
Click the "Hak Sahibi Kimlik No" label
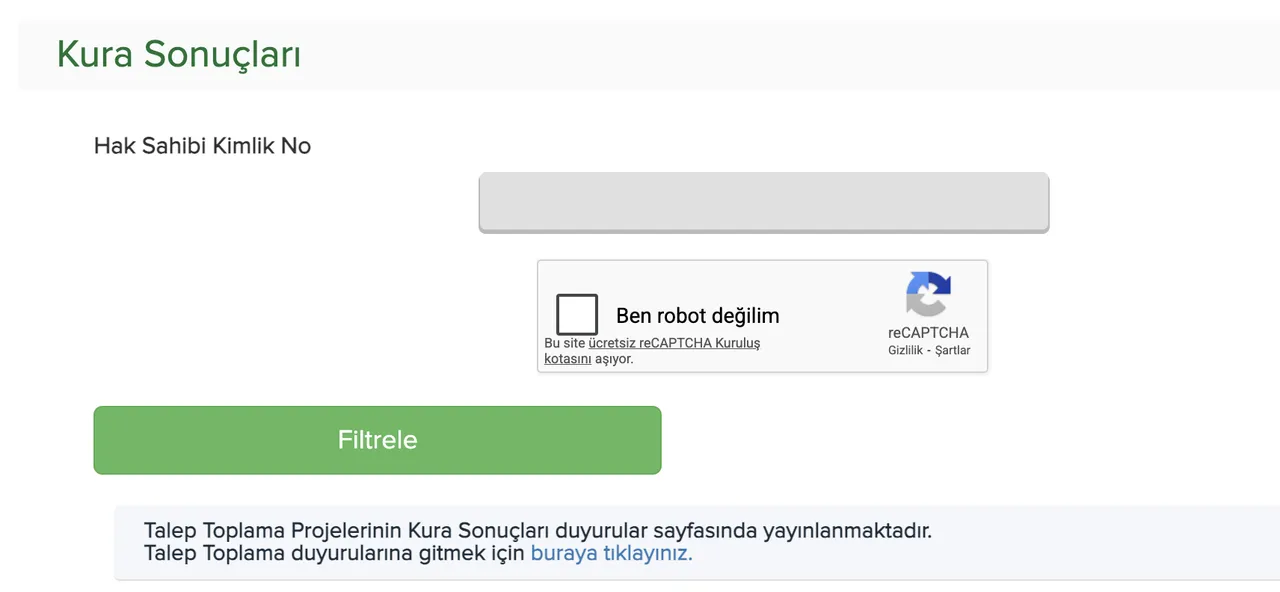(202, 146)
